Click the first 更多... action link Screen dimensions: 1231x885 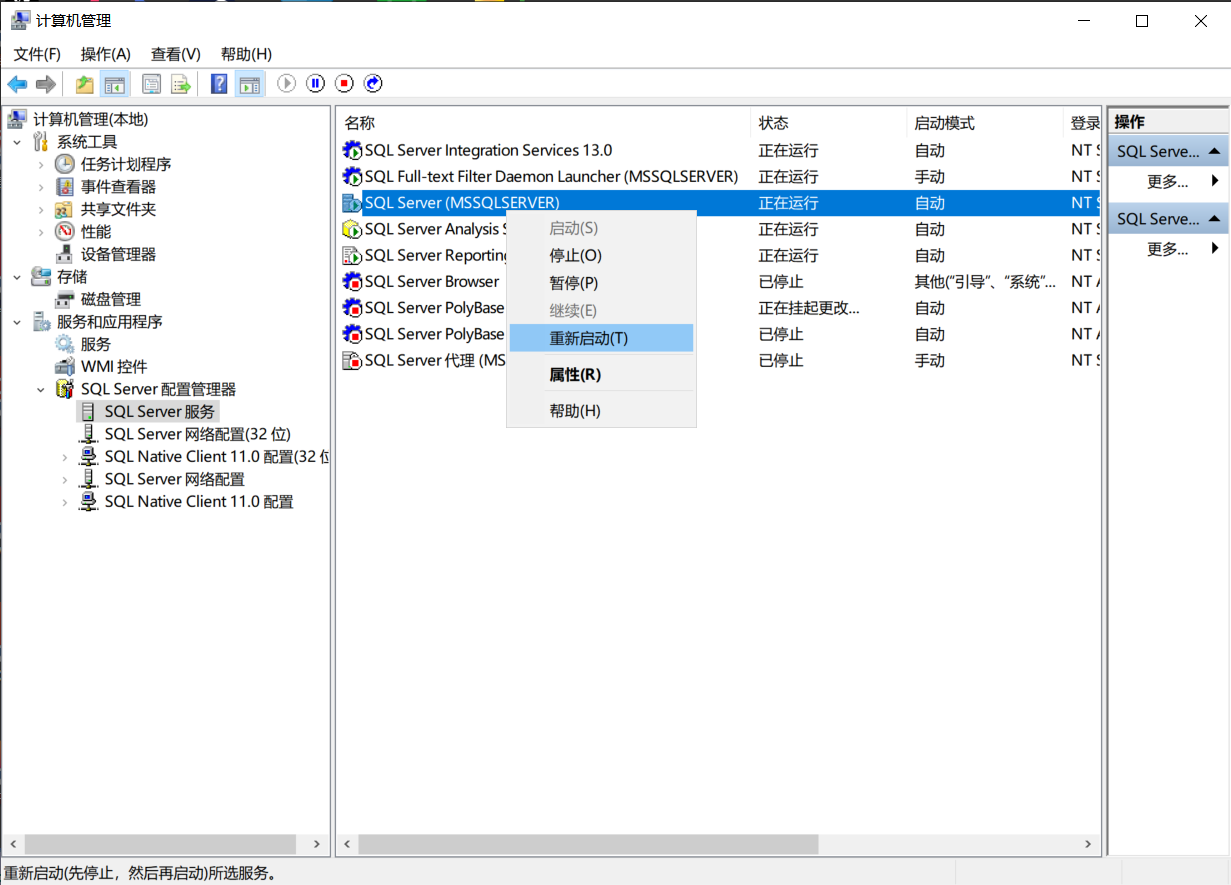pos(1168,182)
